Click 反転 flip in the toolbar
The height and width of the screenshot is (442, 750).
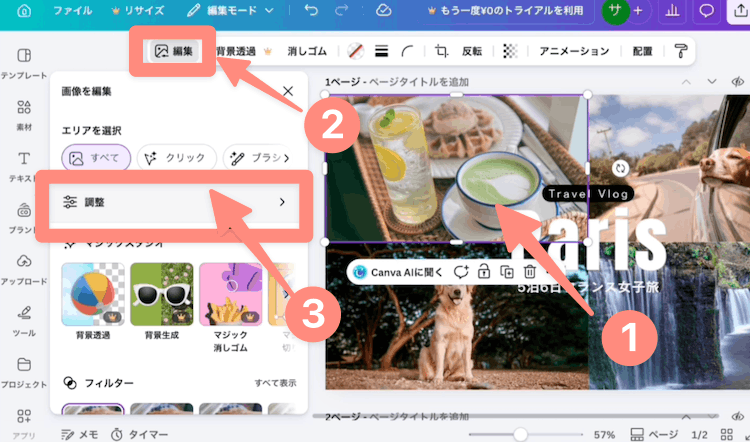(472, 51)
